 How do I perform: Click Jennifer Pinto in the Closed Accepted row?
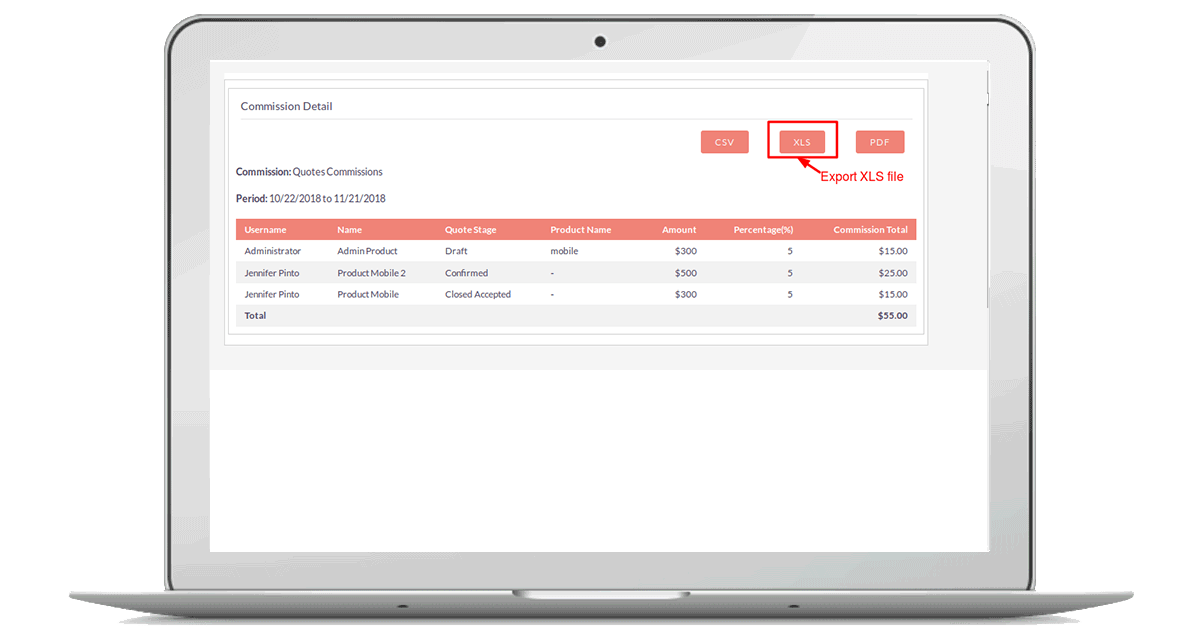[x=271, y=295]
